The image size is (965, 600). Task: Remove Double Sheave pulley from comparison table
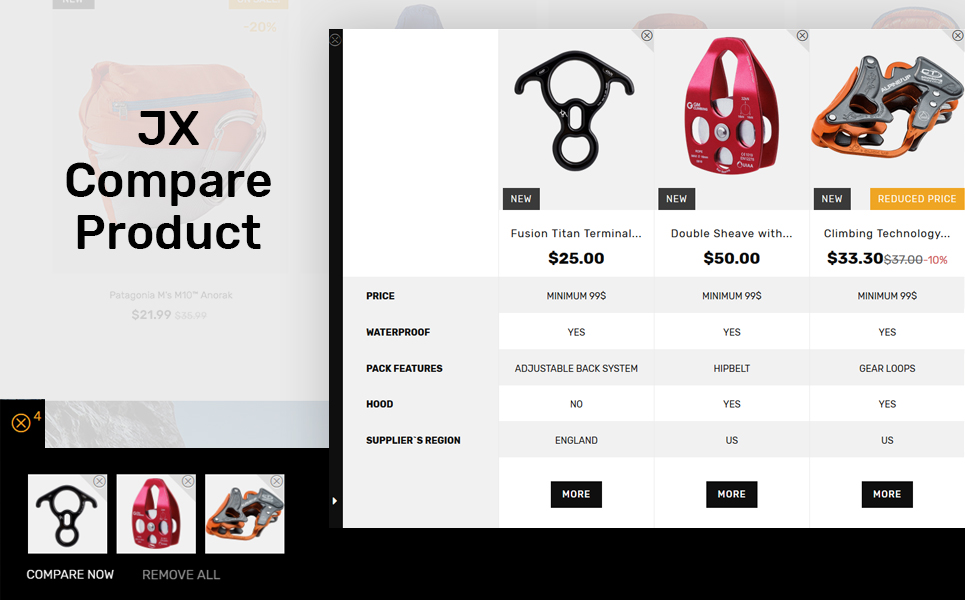(803, 36)
